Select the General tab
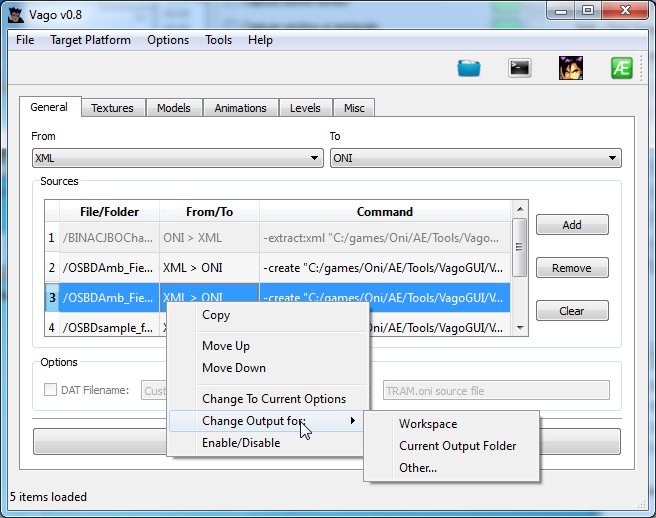 click(x=49, y=107)
